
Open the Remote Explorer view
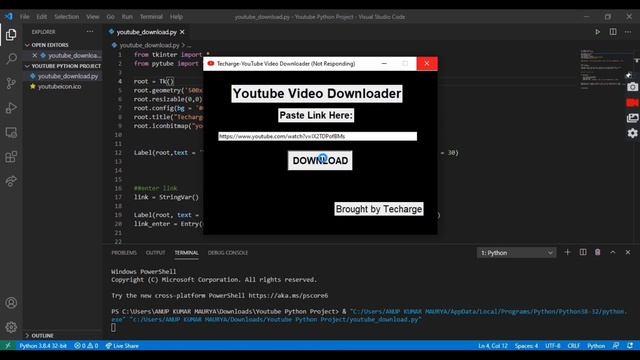(x=11, y=133)
